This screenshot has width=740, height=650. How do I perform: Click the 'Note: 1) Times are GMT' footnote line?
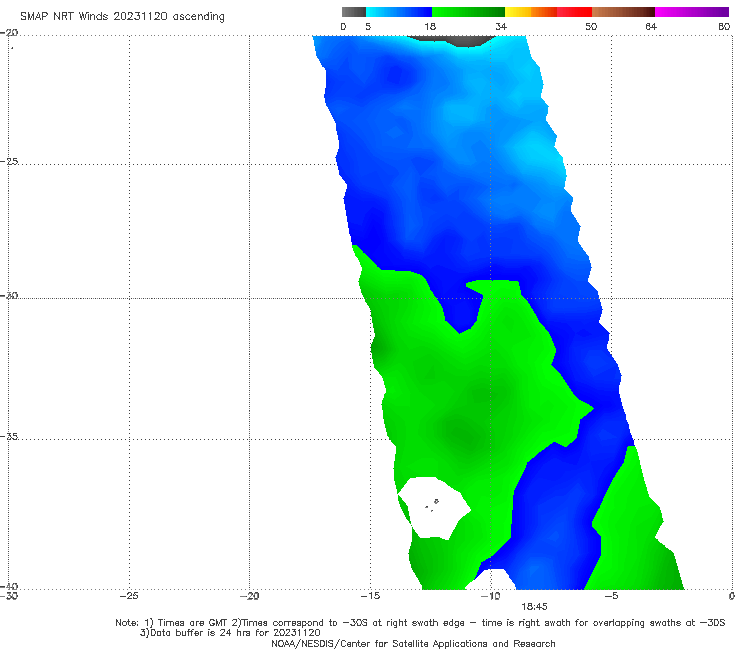coord(420,623)
